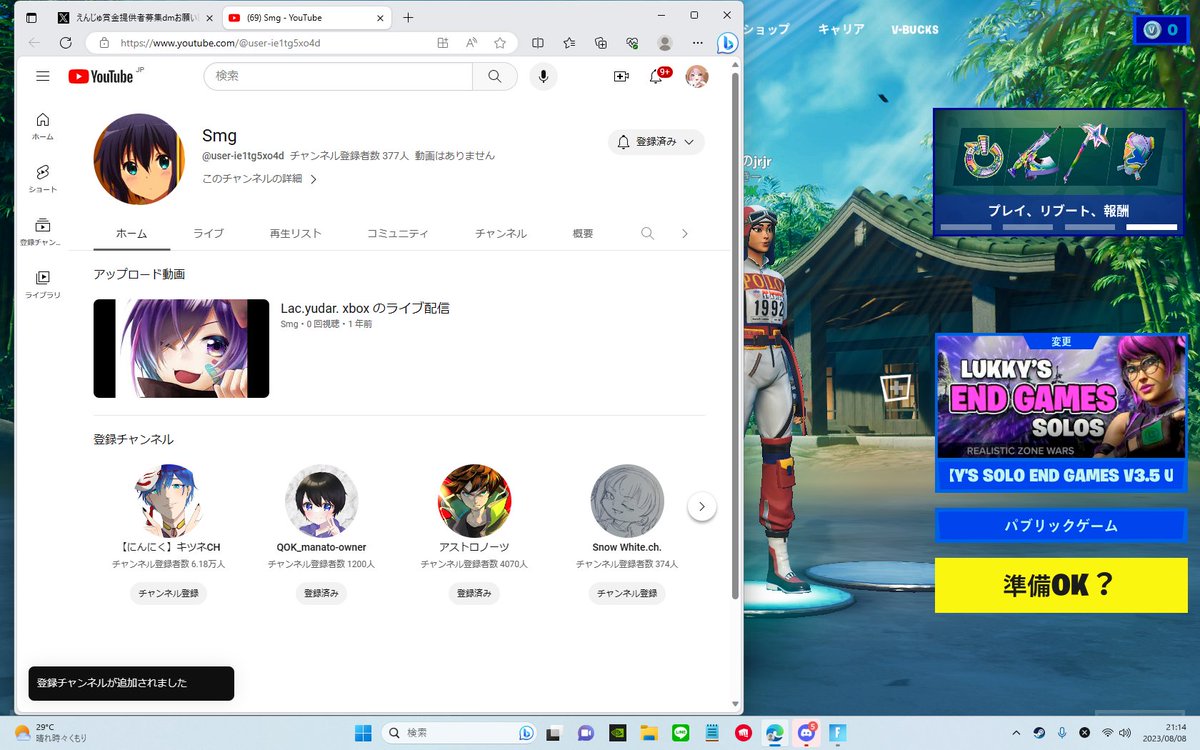The height and width of the screenshot is (750, 1200).
Task: Open Discord from the taskbar
Action: tap(806, 733)
